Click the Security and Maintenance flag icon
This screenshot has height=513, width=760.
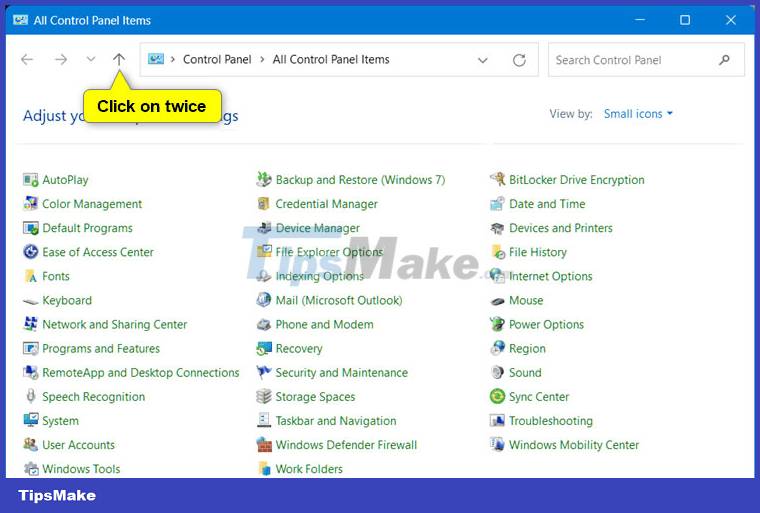264,372
